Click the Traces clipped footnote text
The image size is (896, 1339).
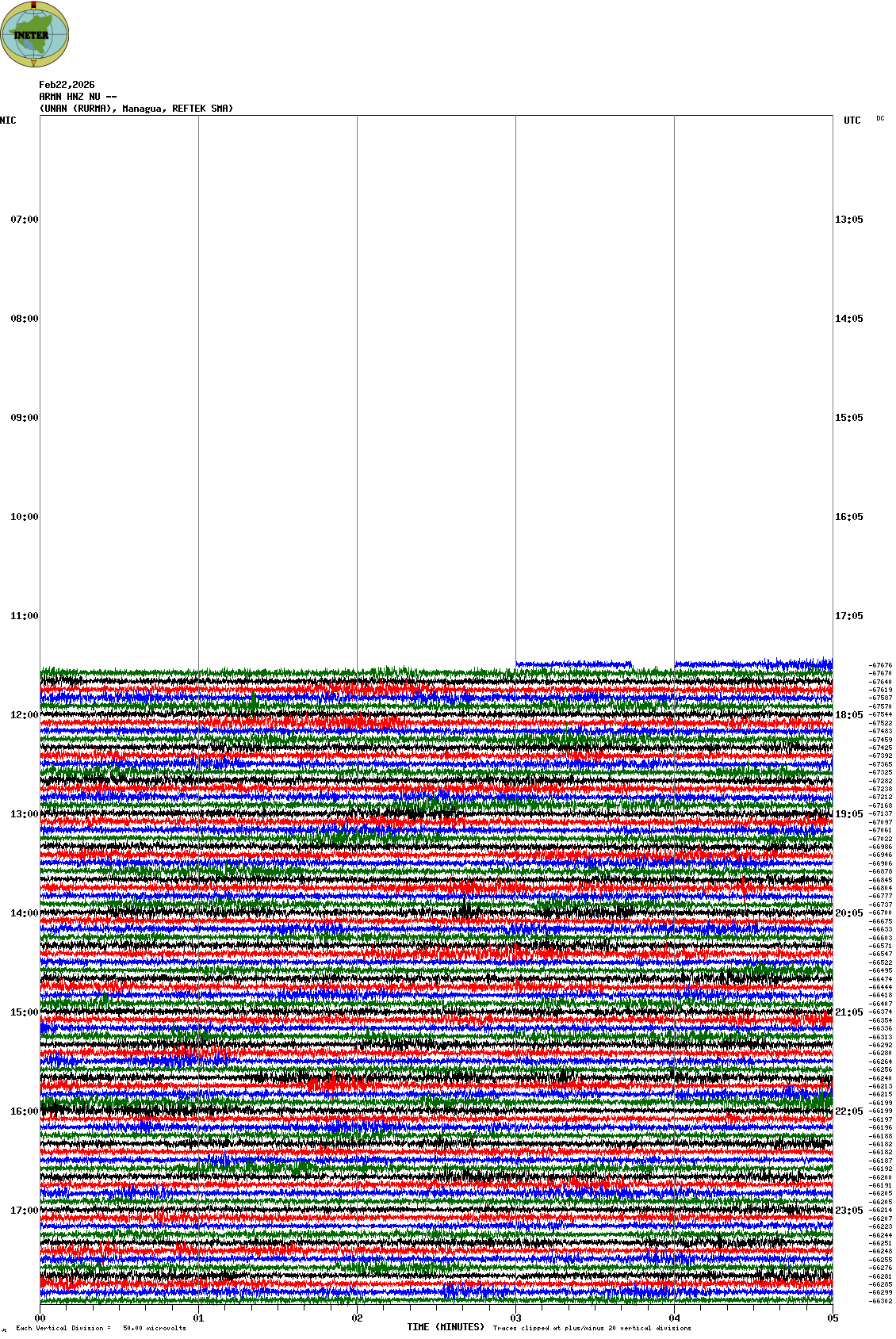point(592,1328)
